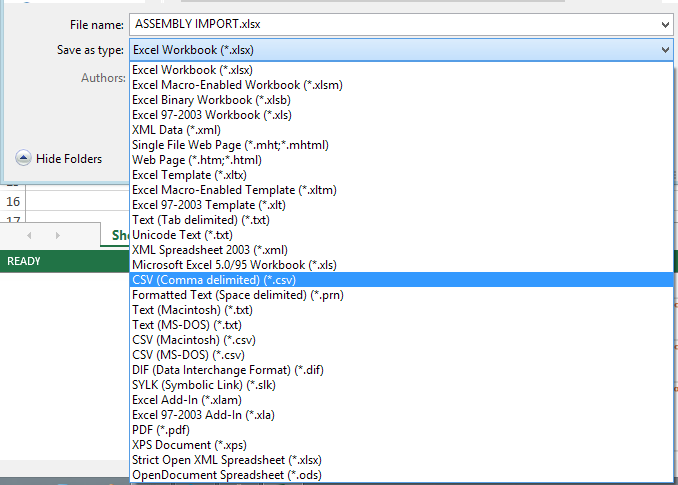Click the next sheet navigation arrow
678x485 pixels.
[56, 235]
